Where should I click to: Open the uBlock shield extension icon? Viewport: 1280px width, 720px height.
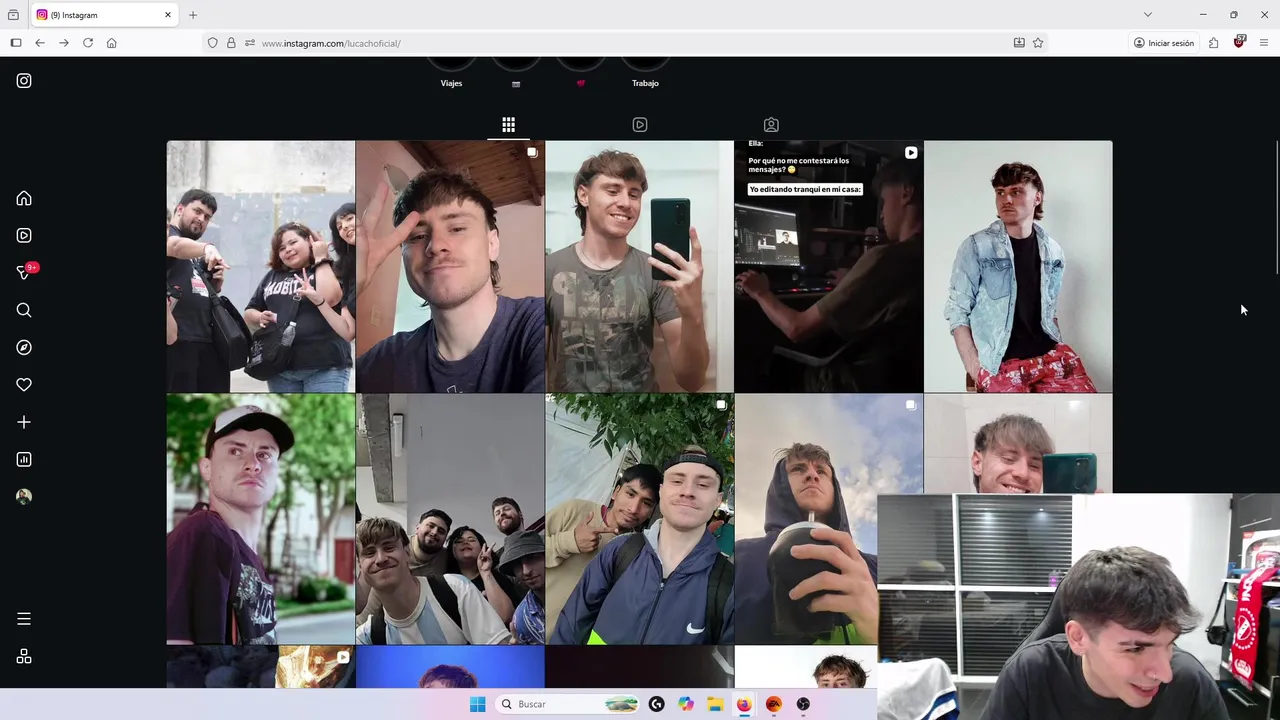(1239, 42)
